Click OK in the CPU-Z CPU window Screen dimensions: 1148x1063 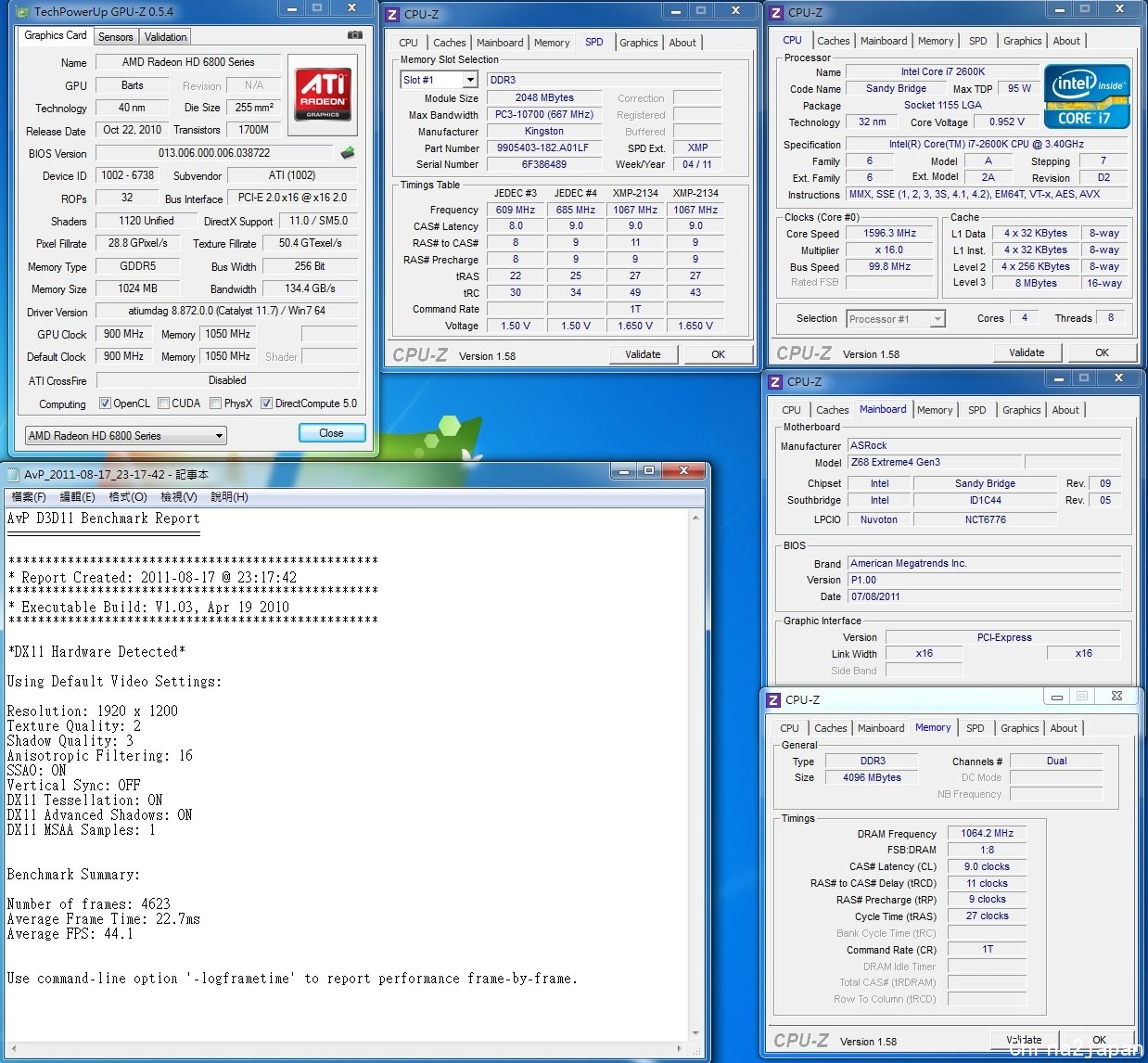coord(1102,352)
